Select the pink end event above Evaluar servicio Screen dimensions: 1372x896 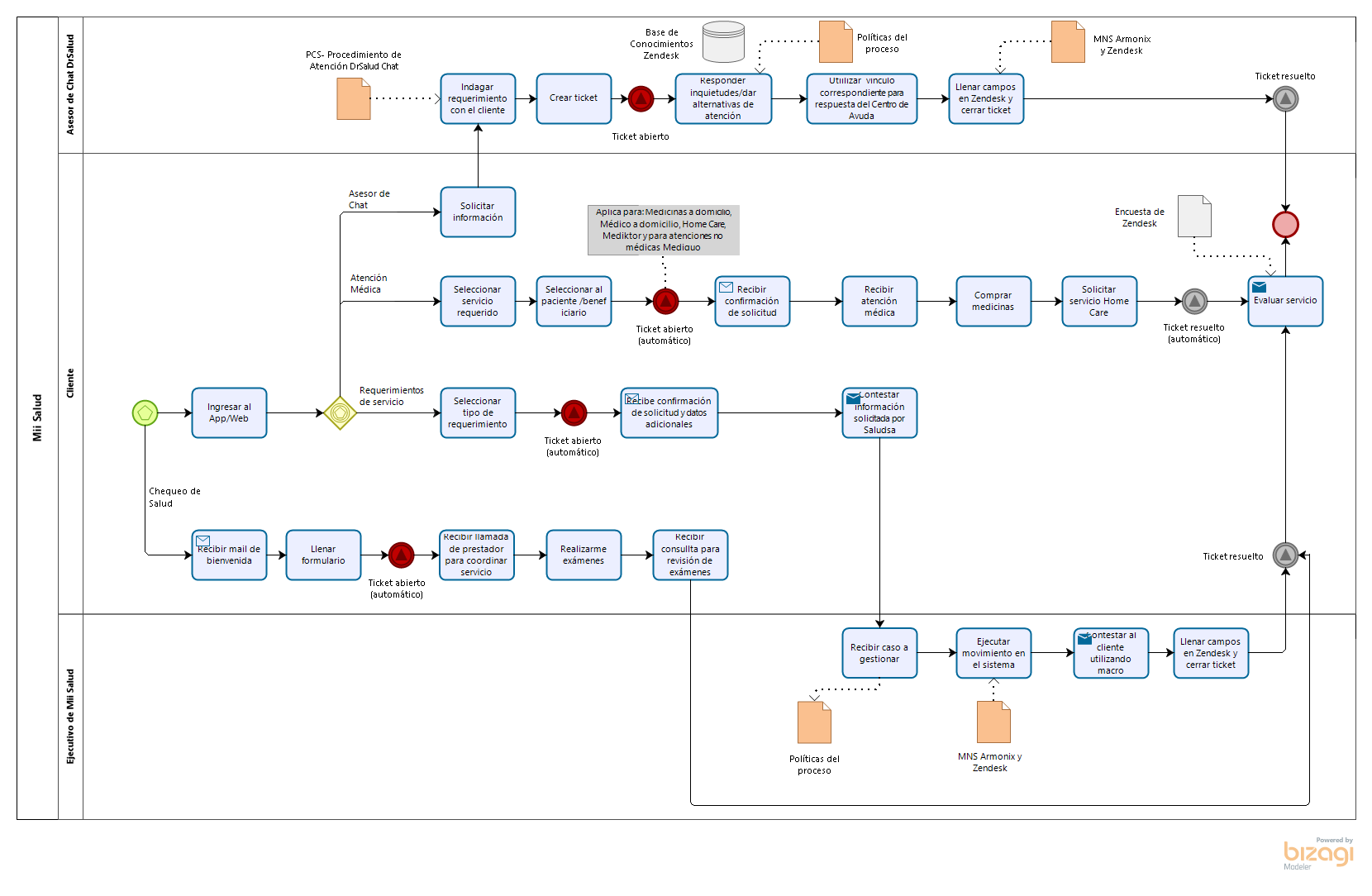click(x=1285, y=224)
